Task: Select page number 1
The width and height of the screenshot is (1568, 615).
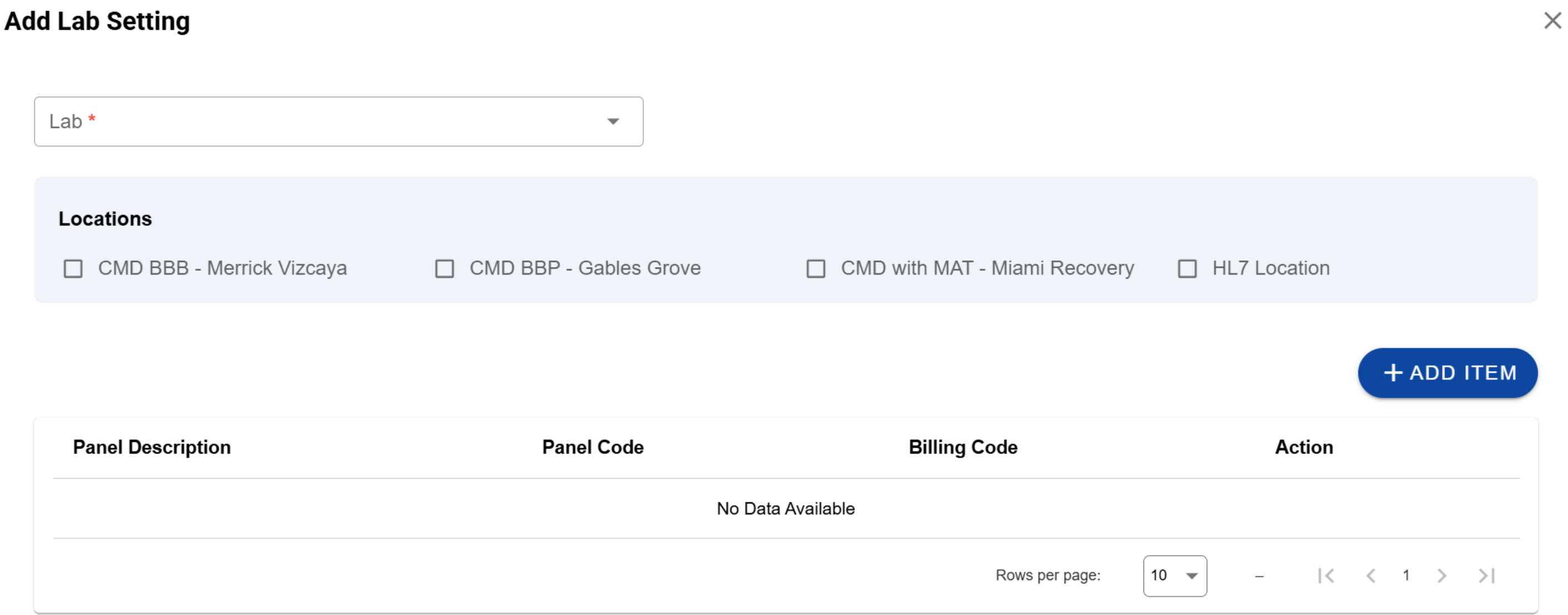Action: coord(1406,576)
